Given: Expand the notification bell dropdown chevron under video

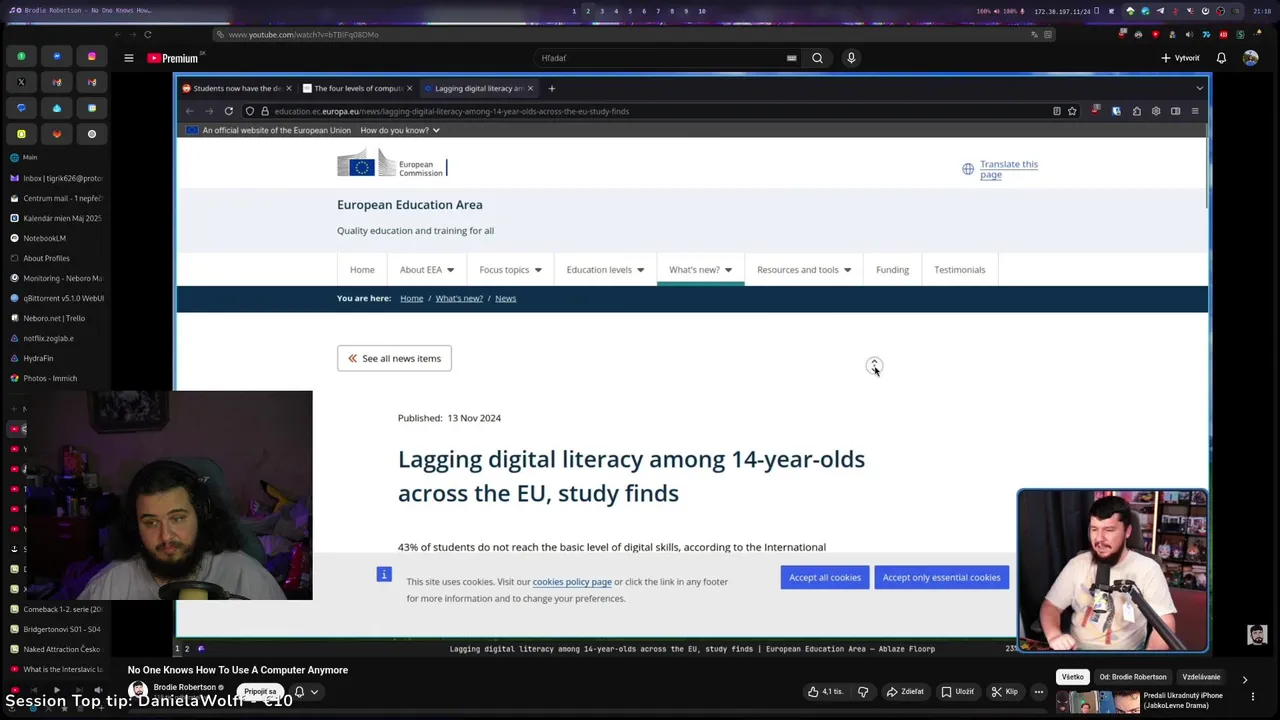Looking at the screenshot, I should [x=314, y=691].
